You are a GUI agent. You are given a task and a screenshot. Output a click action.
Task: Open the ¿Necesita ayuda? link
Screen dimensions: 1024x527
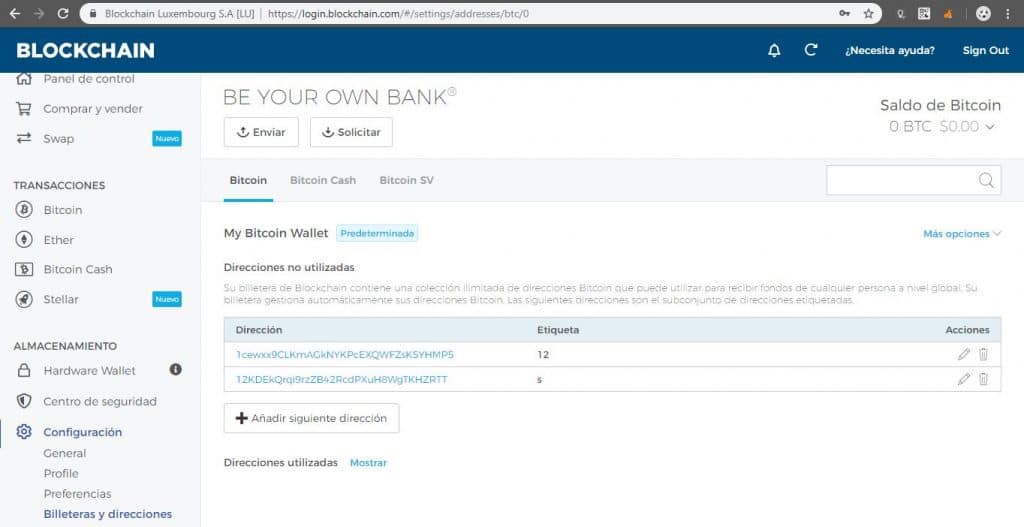[x=889, y=50]
